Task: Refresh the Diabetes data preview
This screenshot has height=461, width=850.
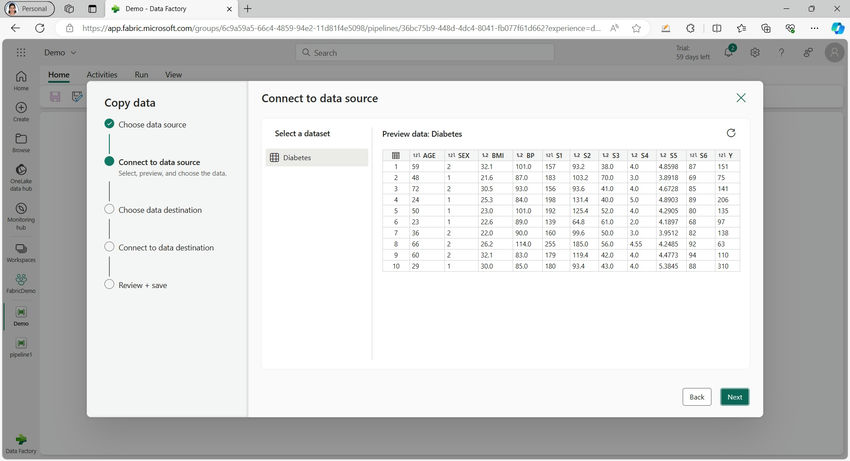Action: (x=731, y=133)
